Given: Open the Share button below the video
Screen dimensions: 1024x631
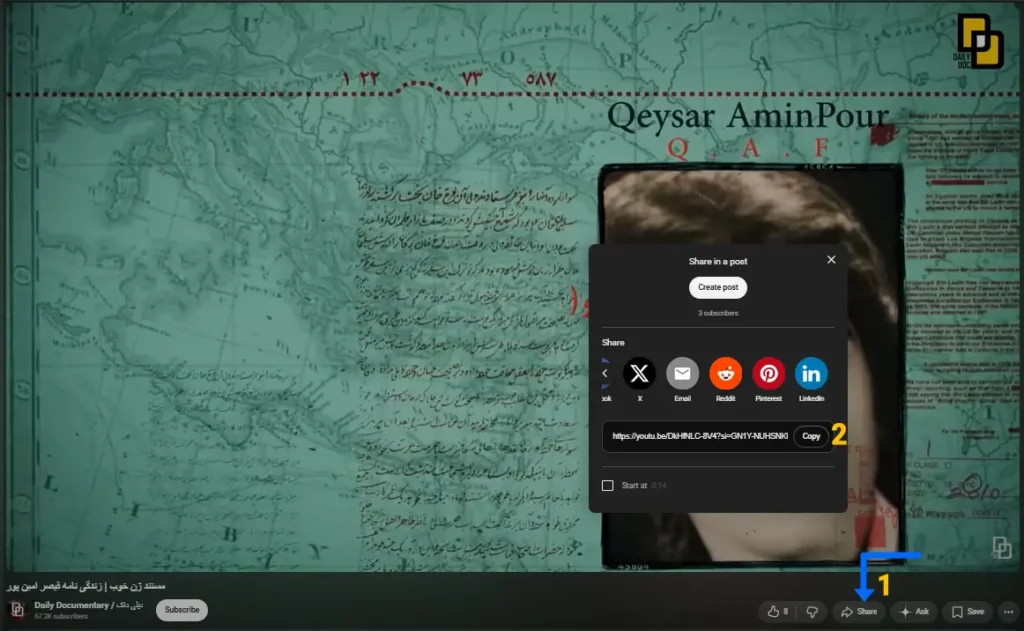Looking at the screenshot, I should point(859,612).
